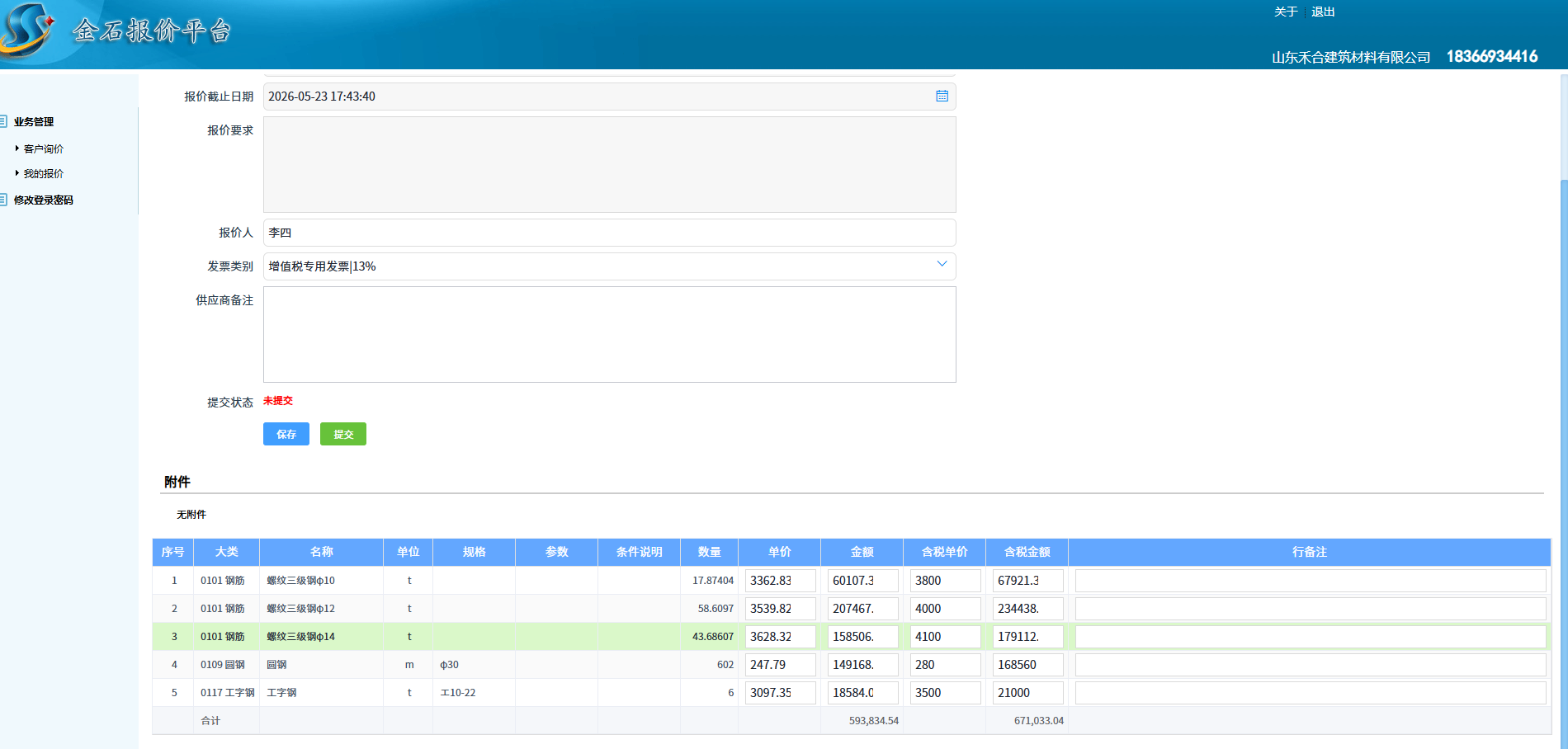This screenshot has height=749, width=1568.
Task: Open 业务管理 in the sidebar
Action: [x=34, y=122]
